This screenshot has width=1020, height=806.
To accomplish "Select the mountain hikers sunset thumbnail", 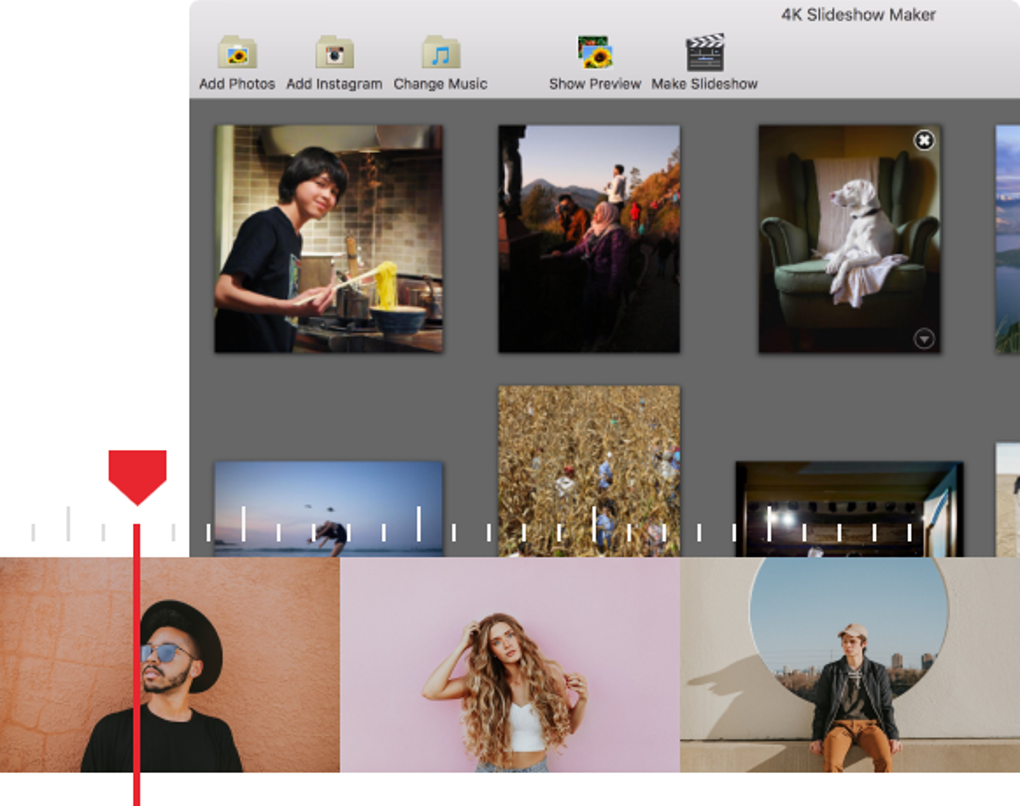I will click(589, 239).
